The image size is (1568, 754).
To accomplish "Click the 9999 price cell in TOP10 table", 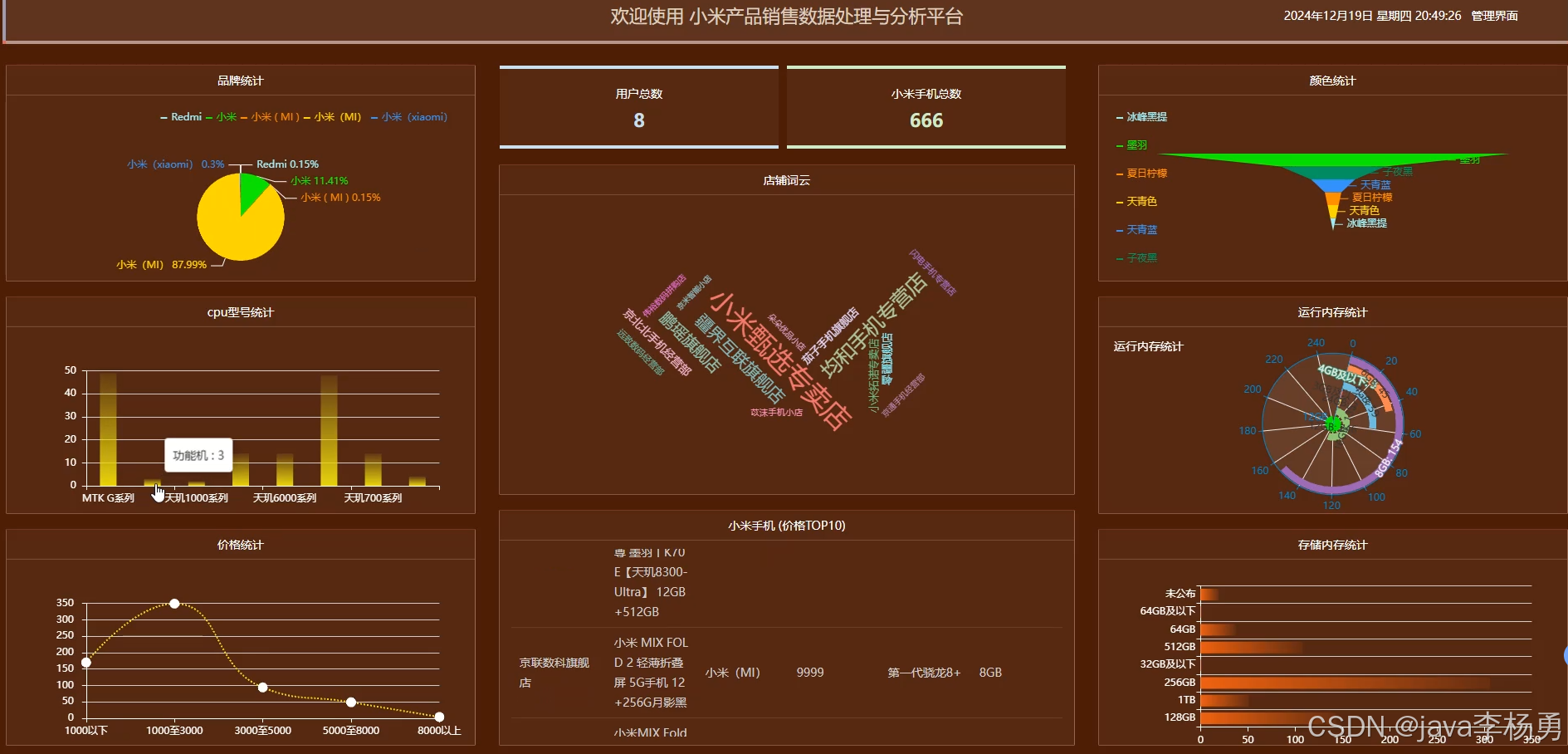I will point(810,673).
